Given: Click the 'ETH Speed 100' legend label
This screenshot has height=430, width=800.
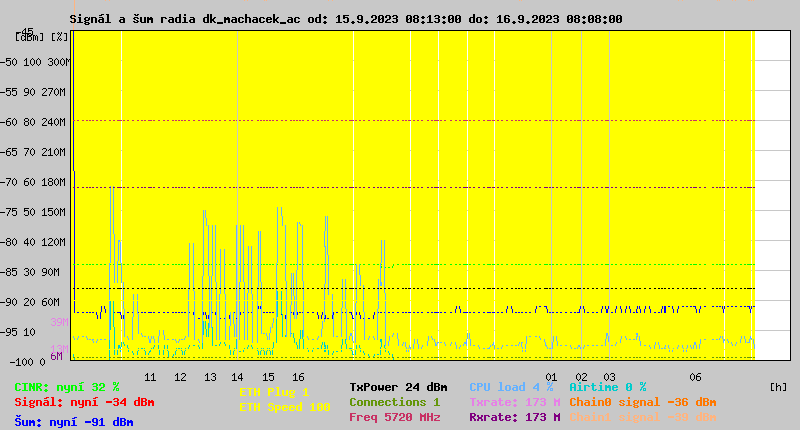Looking at the screenshot, I should 285,407.
